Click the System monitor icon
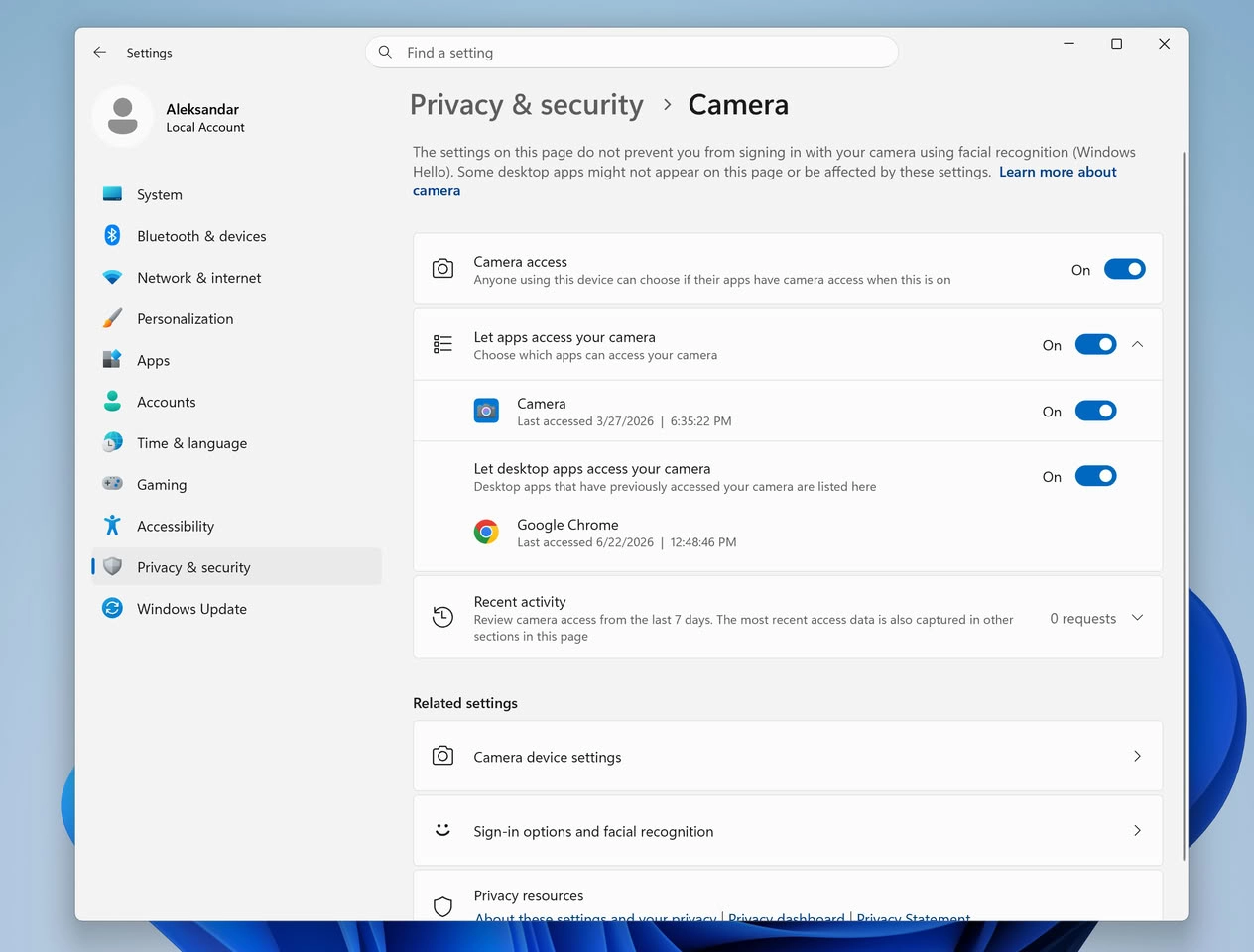This screenshot has height=952, width=1254. tap(112, 194)
